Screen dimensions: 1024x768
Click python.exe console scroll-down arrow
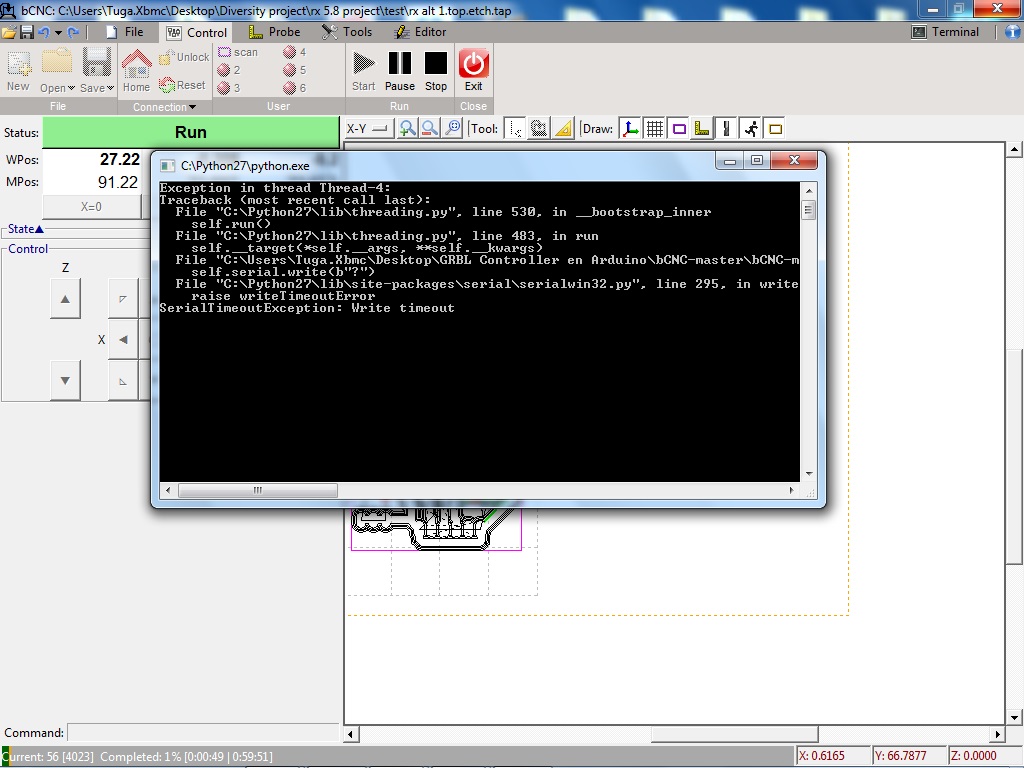[x=808, y=473]
